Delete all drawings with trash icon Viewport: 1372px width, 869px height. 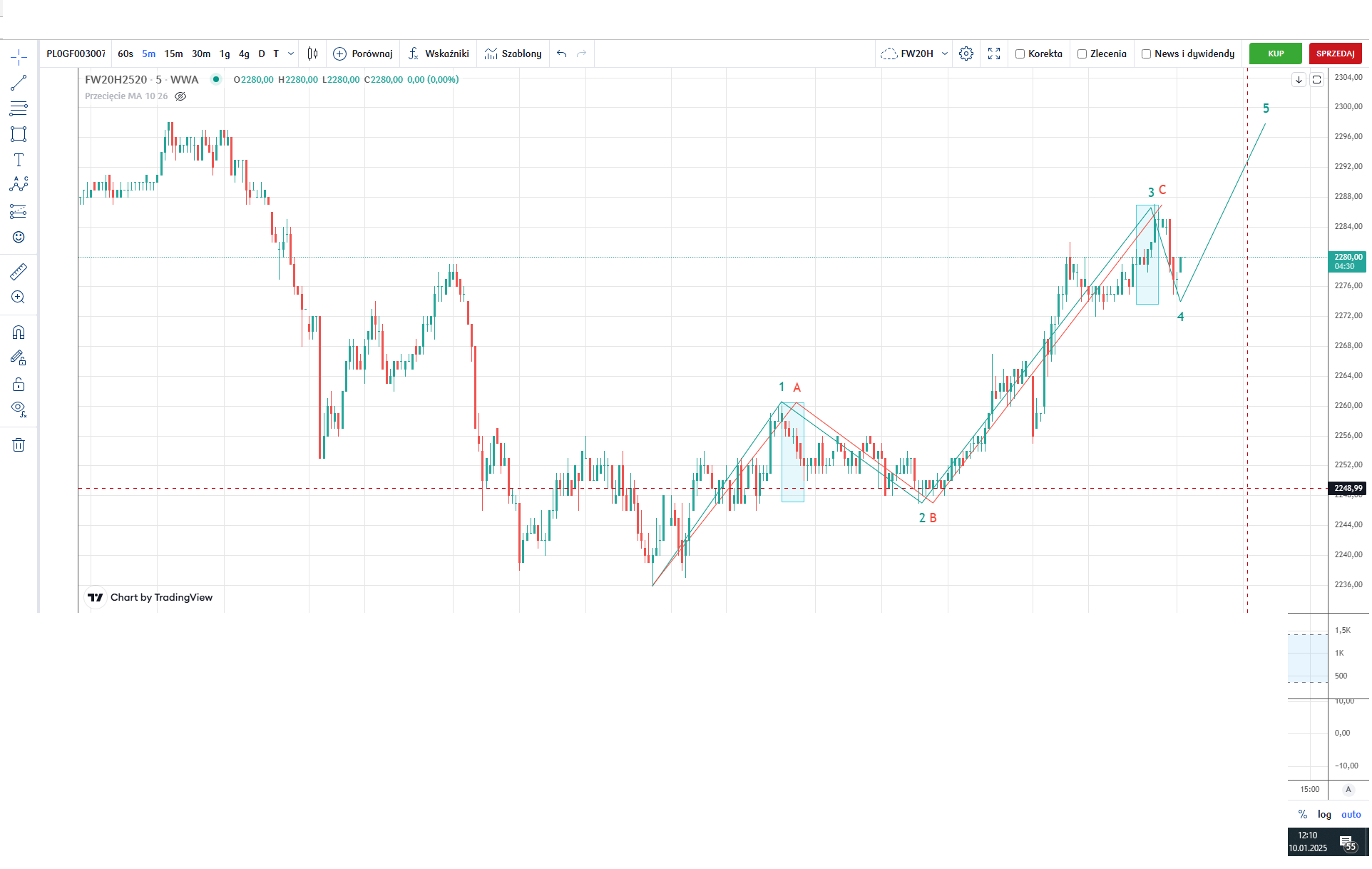[19, 445]
